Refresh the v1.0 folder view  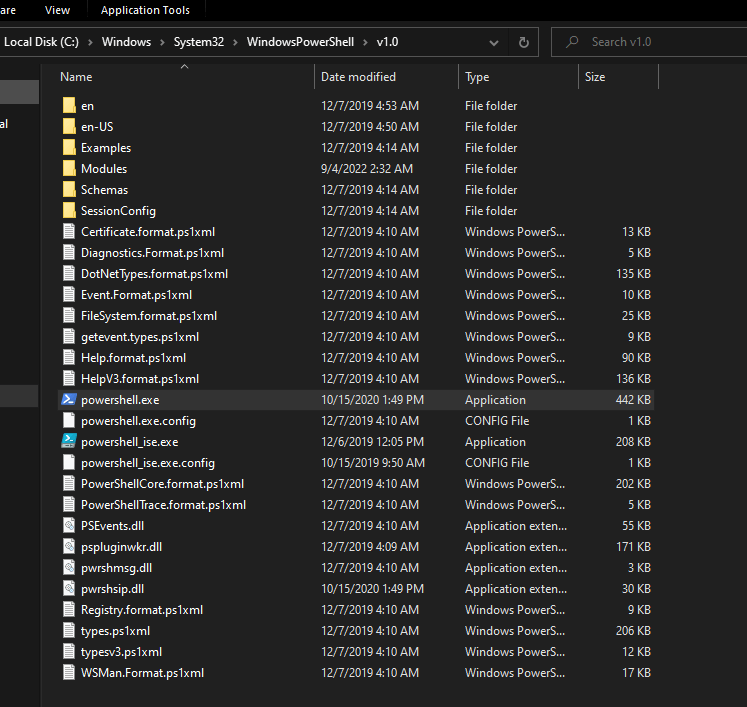(524, 42)
